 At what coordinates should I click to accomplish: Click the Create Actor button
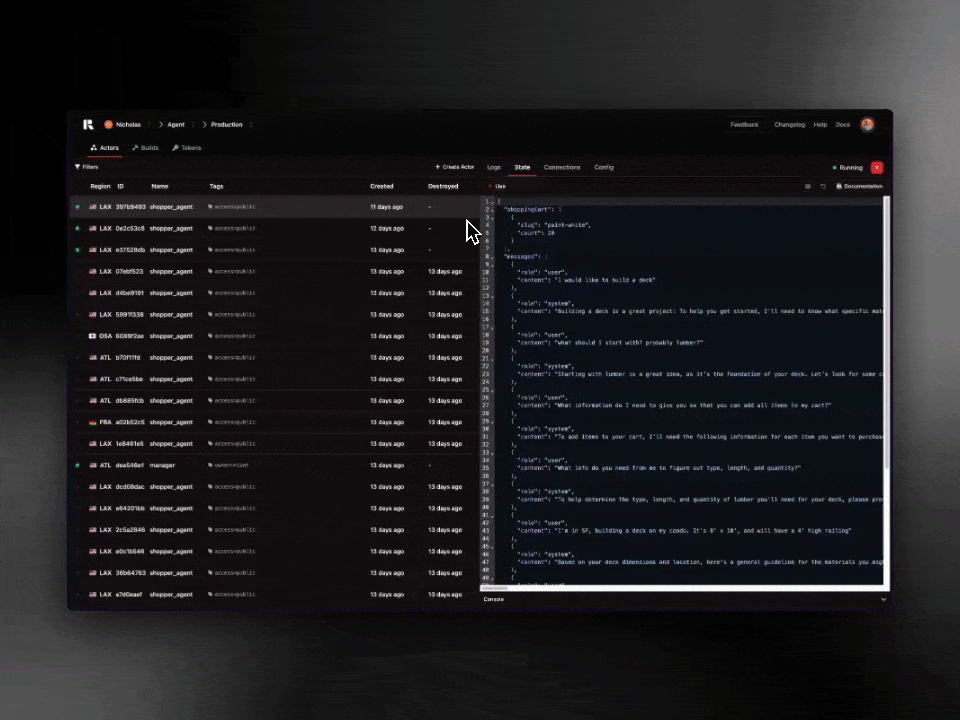454,167
